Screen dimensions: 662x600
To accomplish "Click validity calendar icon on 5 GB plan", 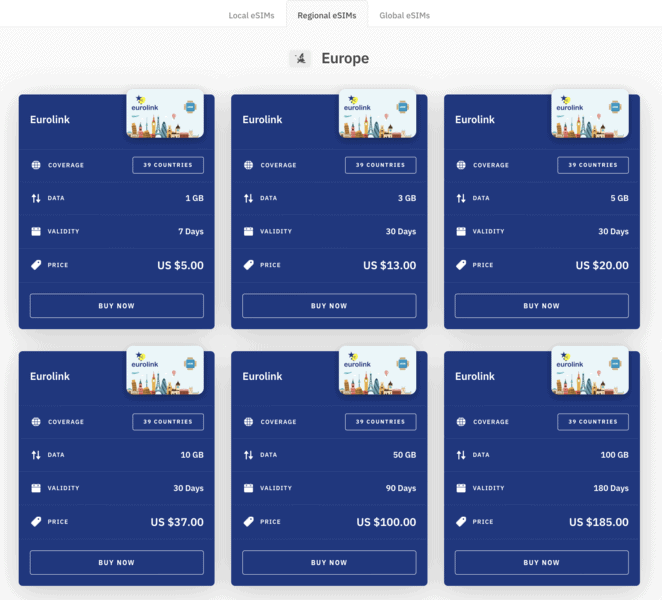I will [461, 231].
